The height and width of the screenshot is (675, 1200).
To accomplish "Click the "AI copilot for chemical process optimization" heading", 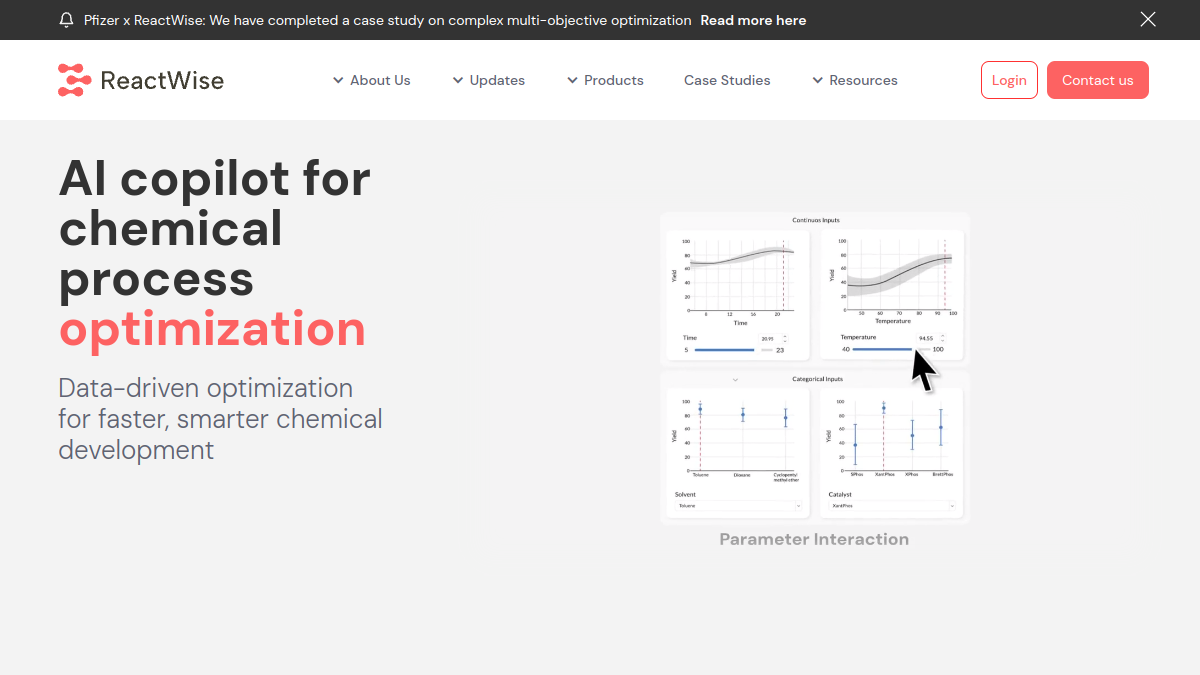I will click(215, 254).
